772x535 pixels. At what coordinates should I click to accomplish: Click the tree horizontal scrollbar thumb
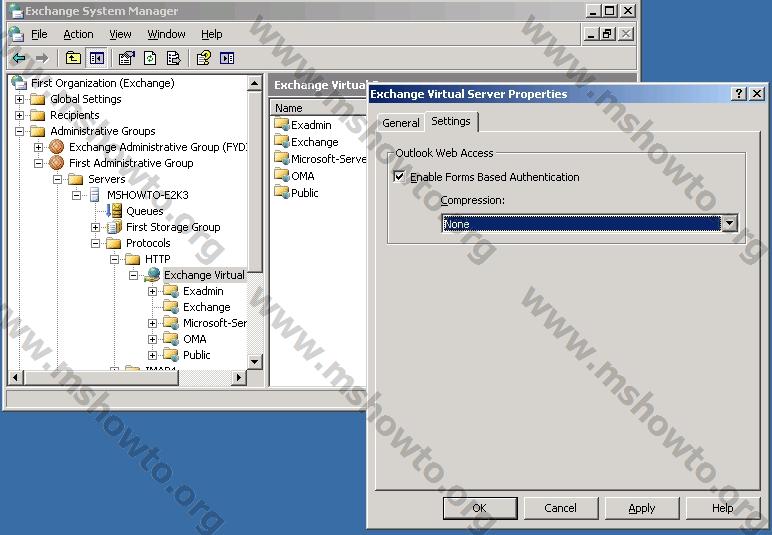point(101,378)
